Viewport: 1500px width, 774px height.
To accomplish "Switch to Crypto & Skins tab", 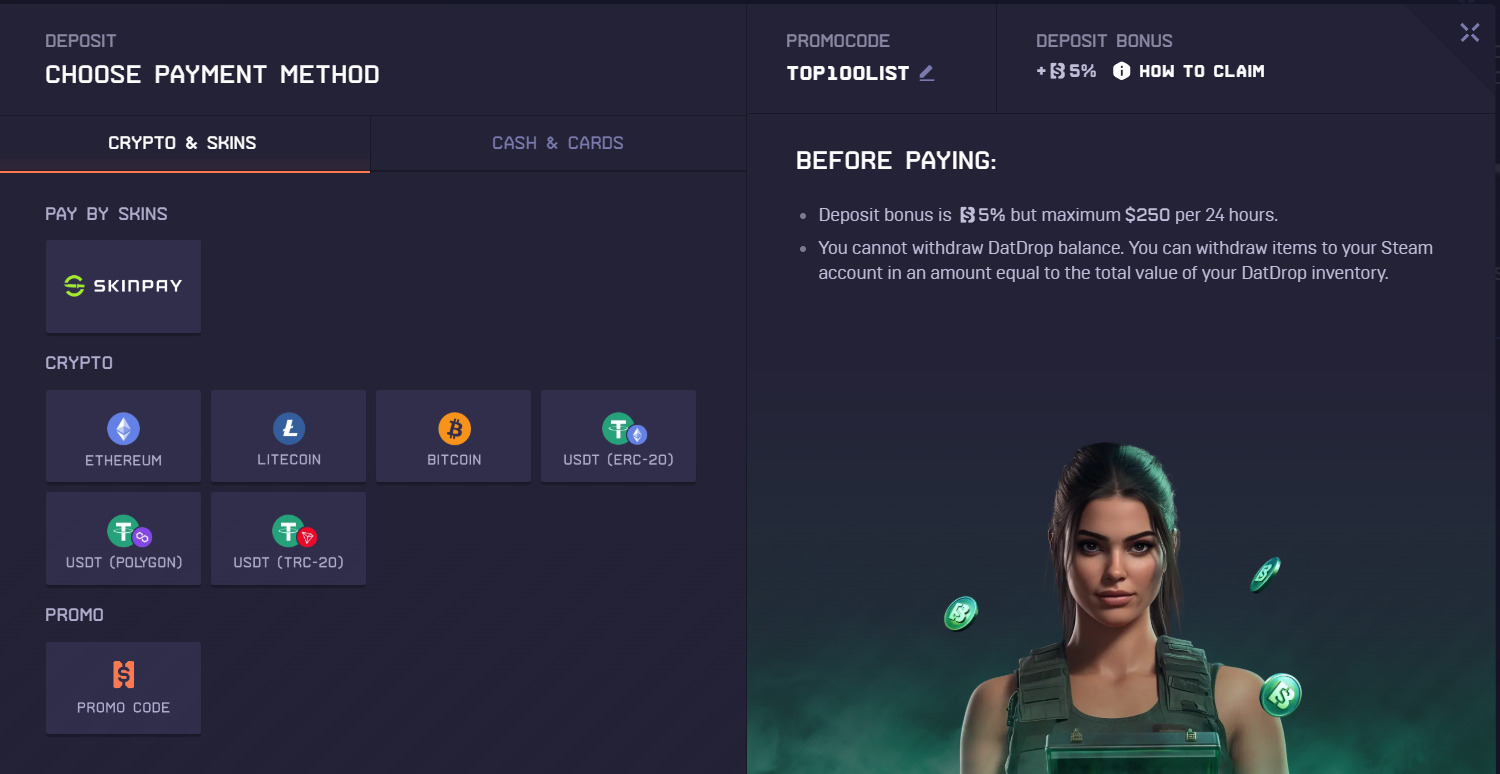I will (x=183, y=143).
